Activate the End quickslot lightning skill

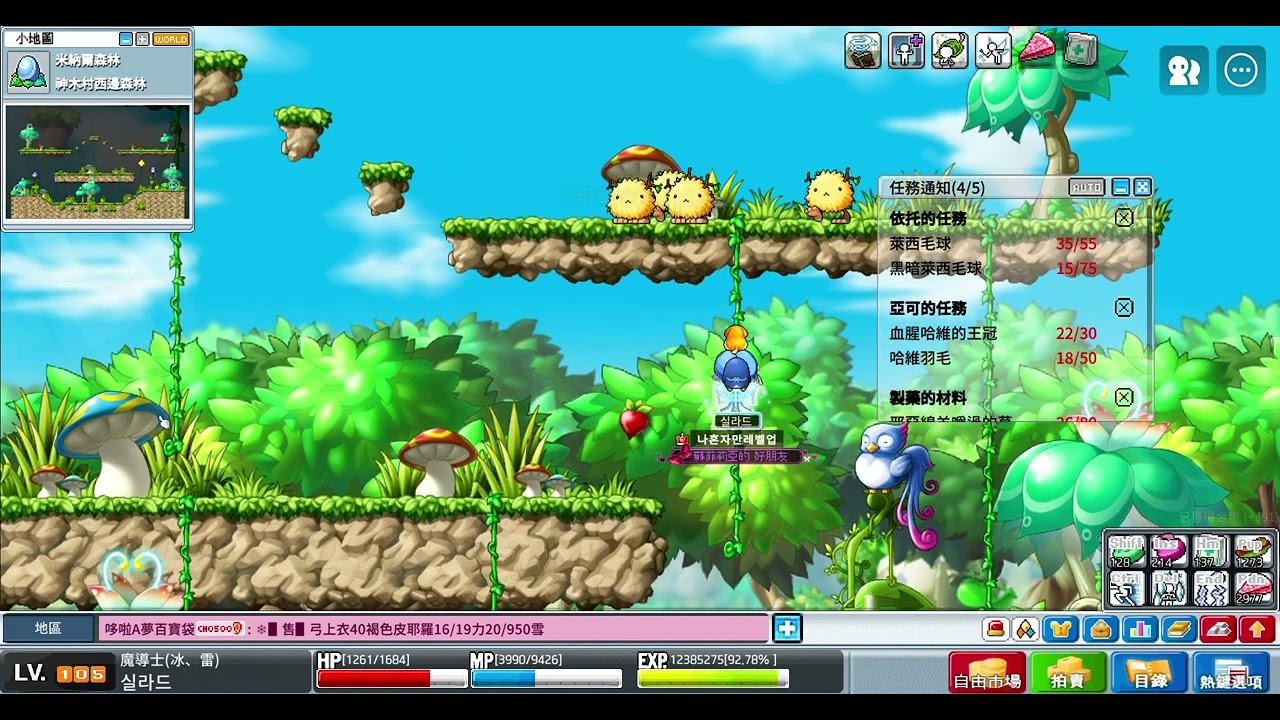pos(1211,588)
